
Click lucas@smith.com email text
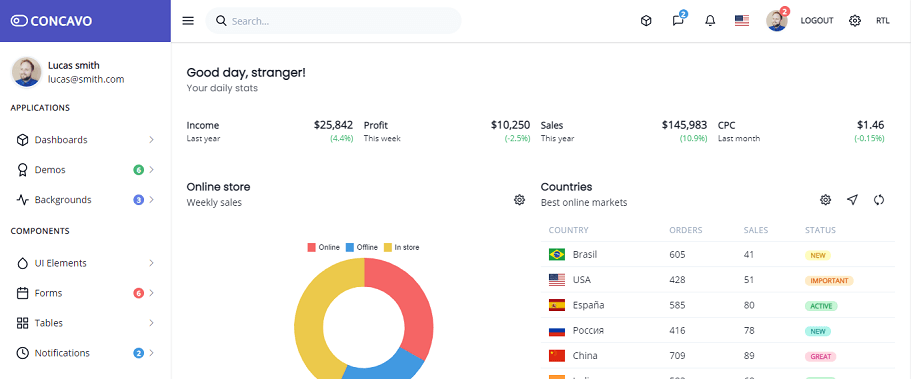click(x=86, y=80)
